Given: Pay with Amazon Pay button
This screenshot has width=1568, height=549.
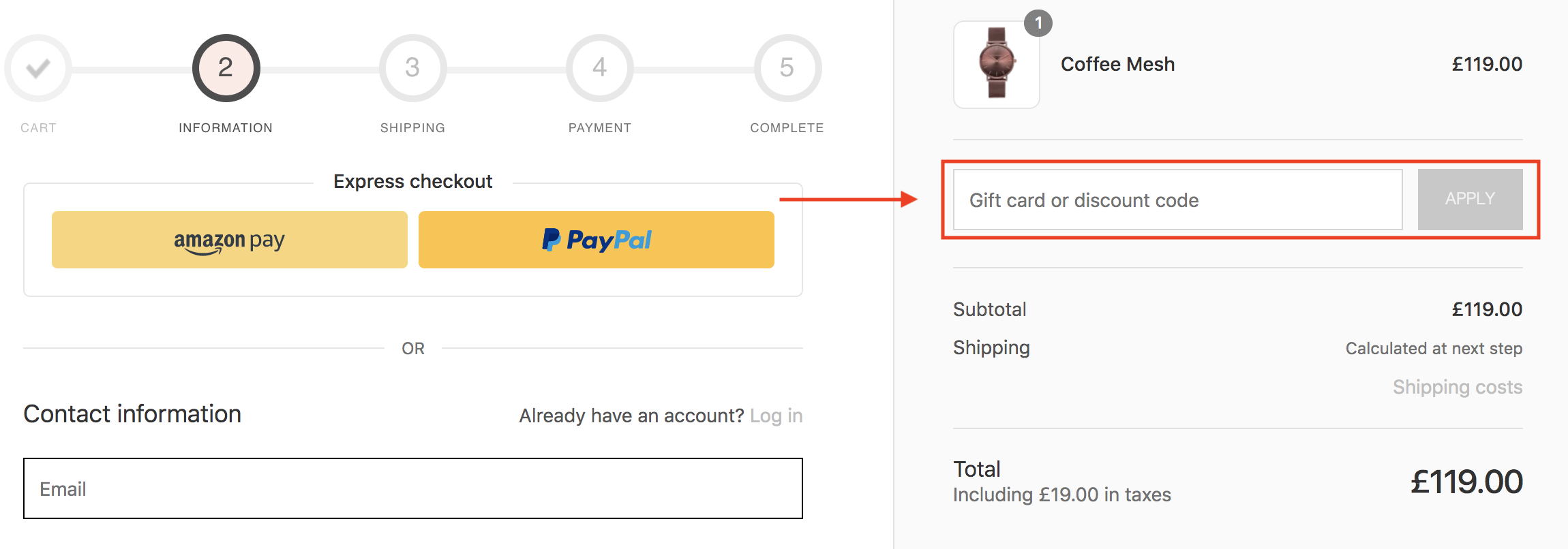Looking at the screenshot, I should coord(230,240).
